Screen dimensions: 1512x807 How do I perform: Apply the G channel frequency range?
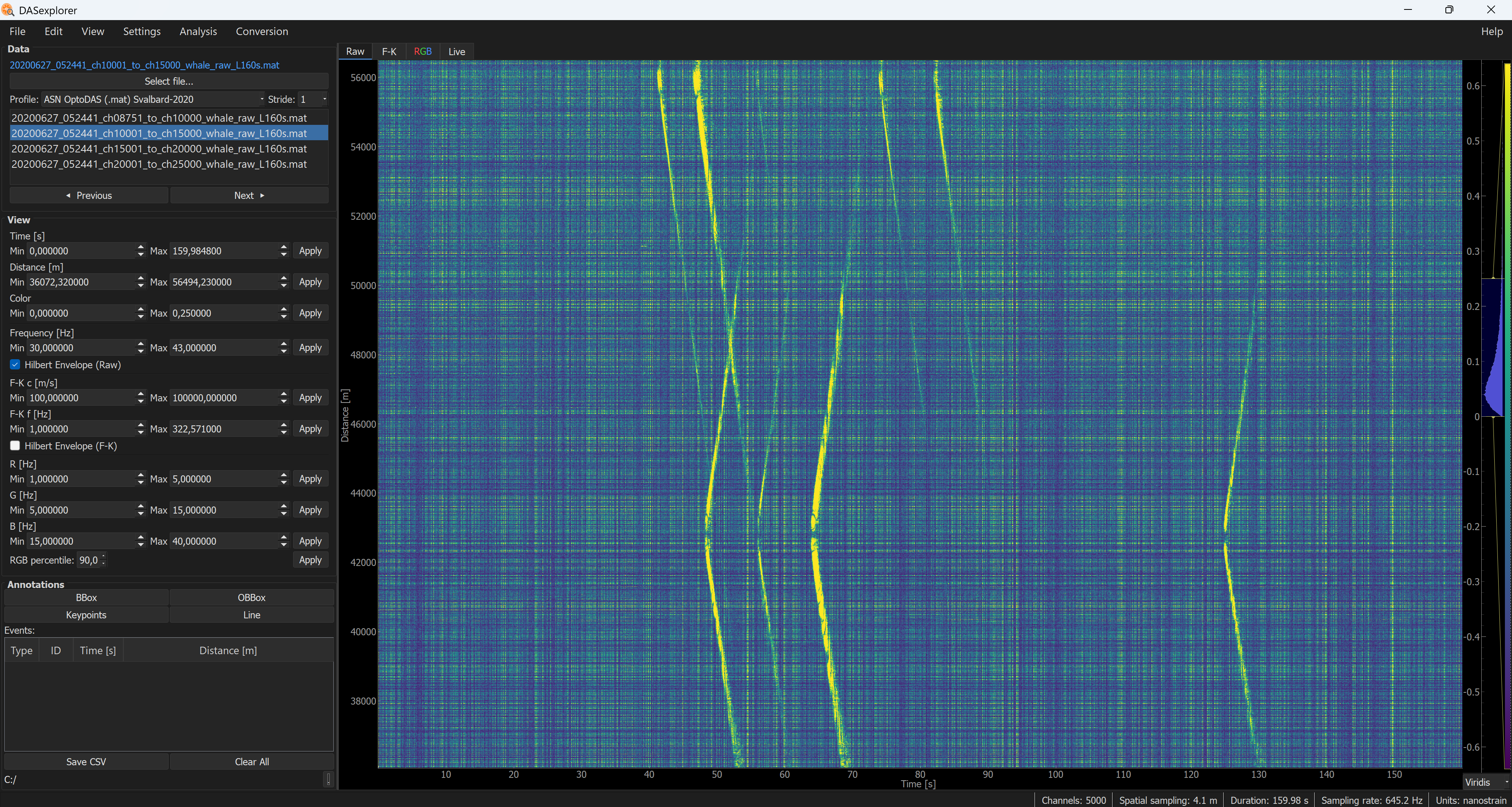[x=310, y=509]
